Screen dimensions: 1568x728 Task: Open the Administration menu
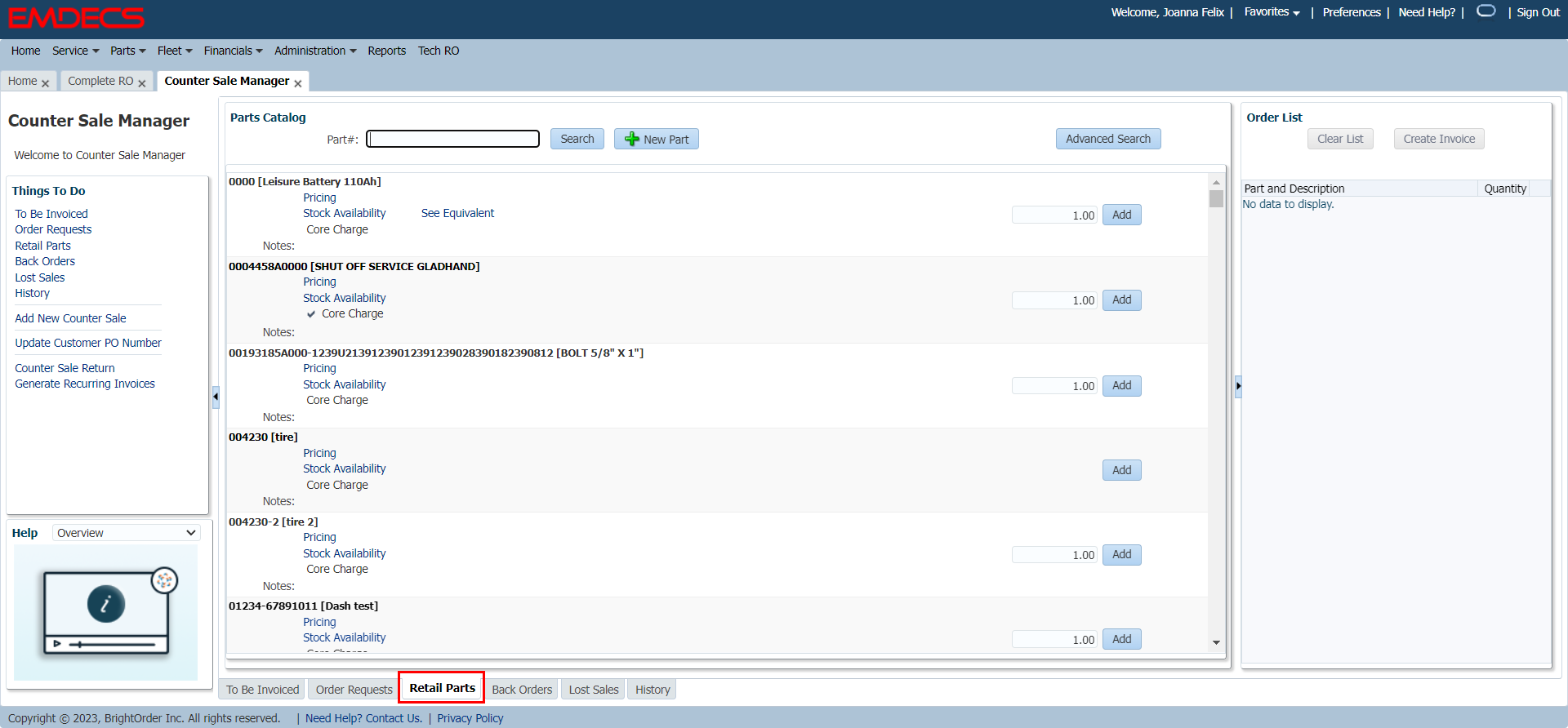click(315, 51)
